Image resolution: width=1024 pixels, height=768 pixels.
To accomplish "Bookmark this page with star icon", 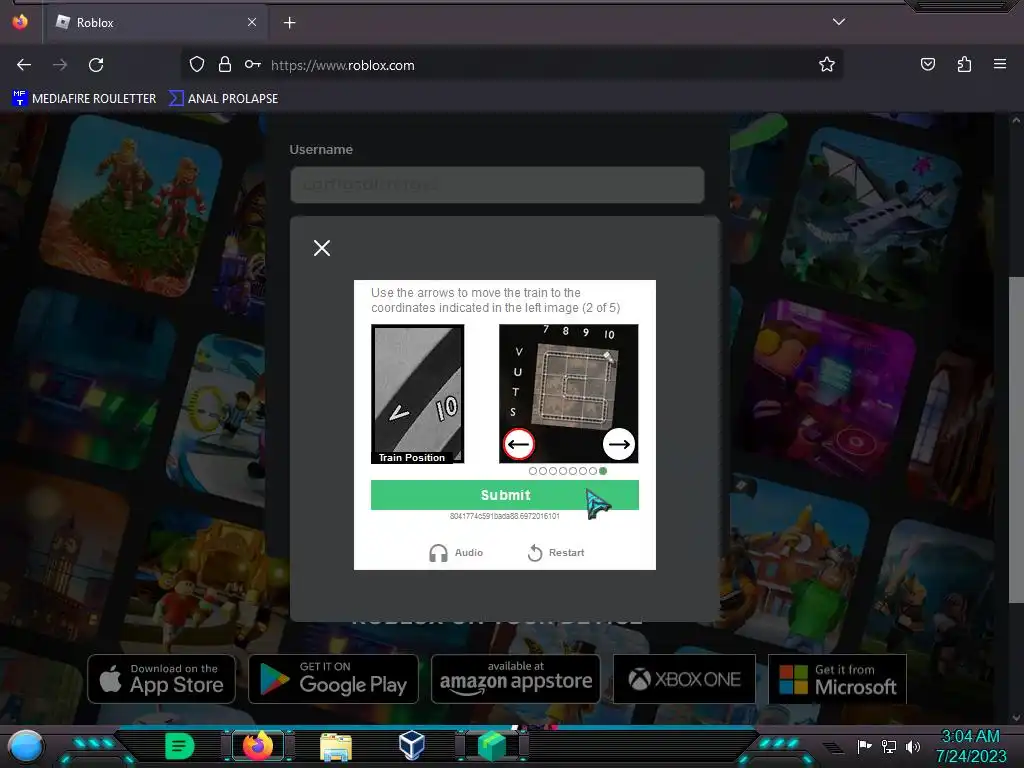I will (827, 64).
